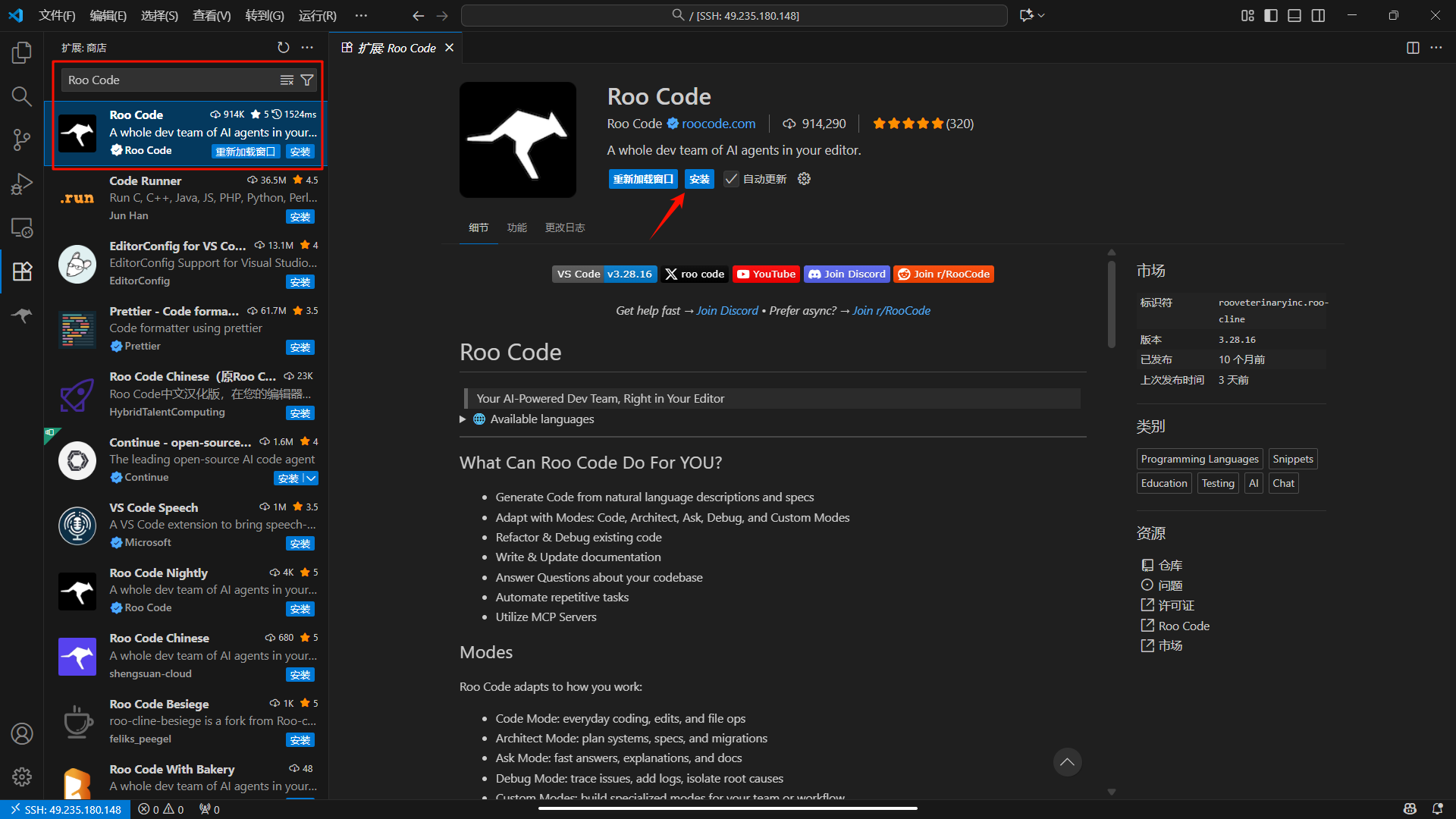Refresh the extensions marketplace list
The width and height of the screenshot is (1456, 819).
click(x=284, y=47)
